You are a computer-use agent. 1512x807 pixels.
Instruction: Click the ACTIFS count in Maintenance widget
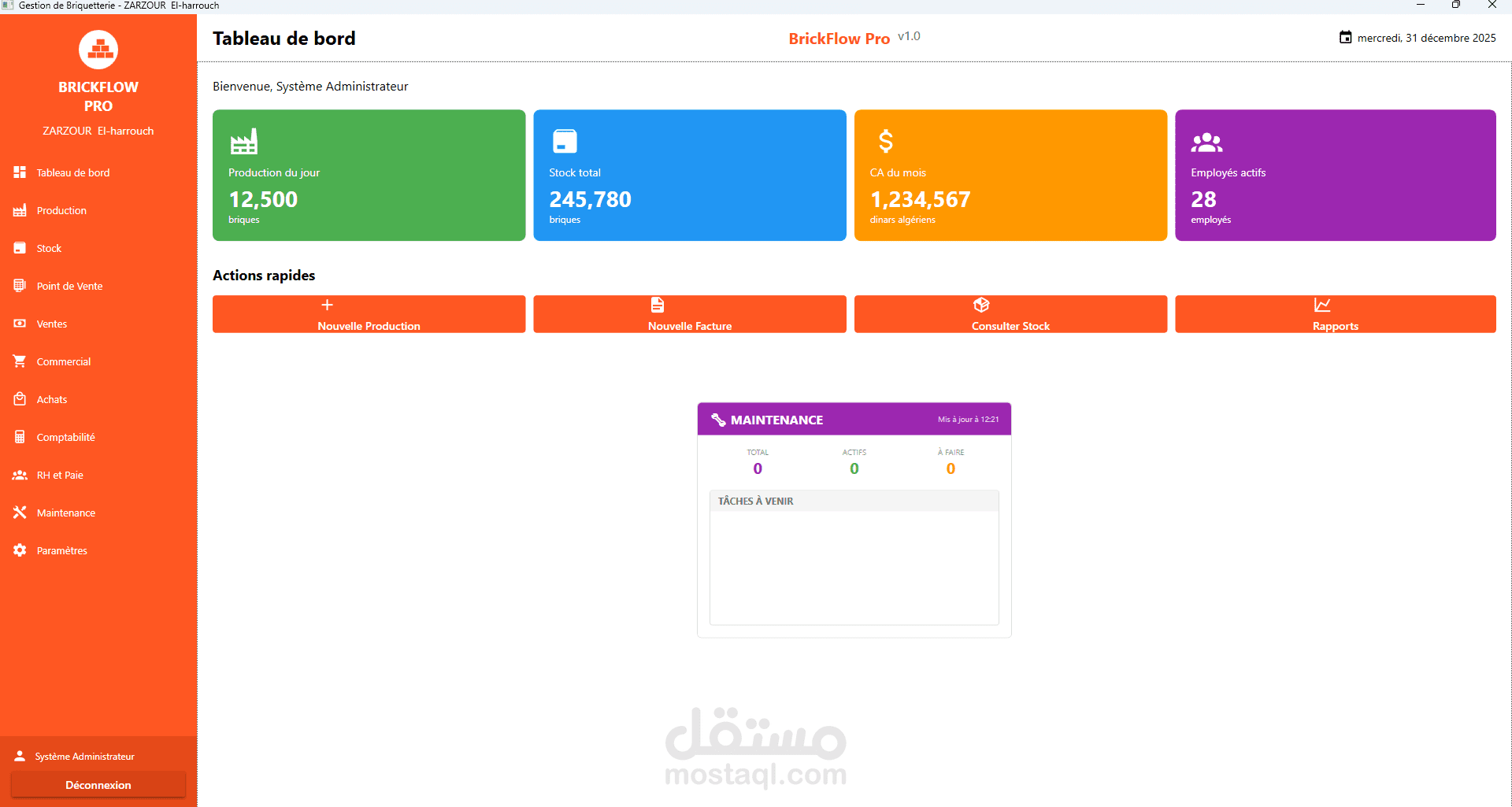point(854,468)
